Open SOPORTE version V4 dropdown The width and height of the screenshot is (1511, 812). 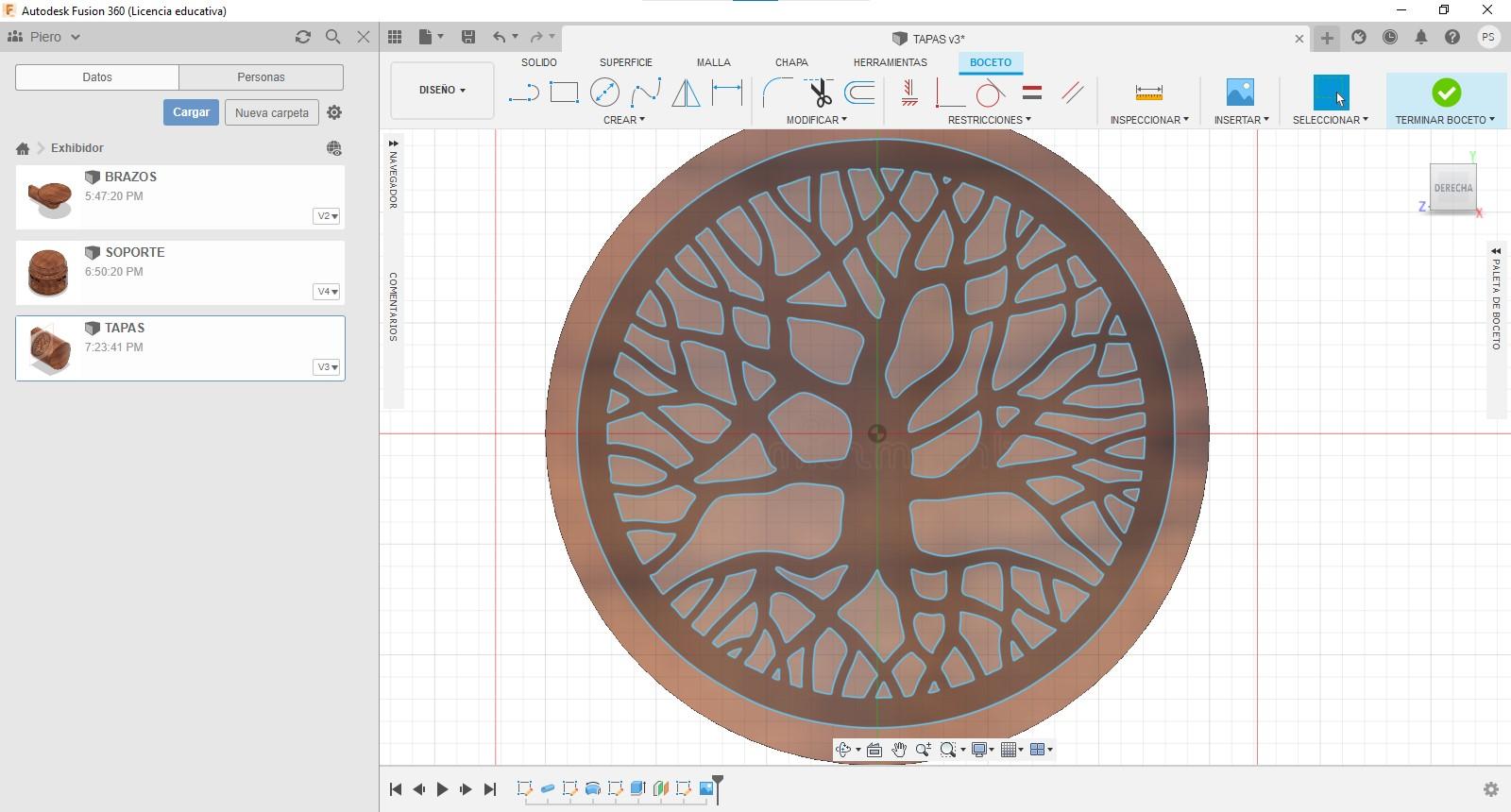pyautogui.click(x=327, y=292)
